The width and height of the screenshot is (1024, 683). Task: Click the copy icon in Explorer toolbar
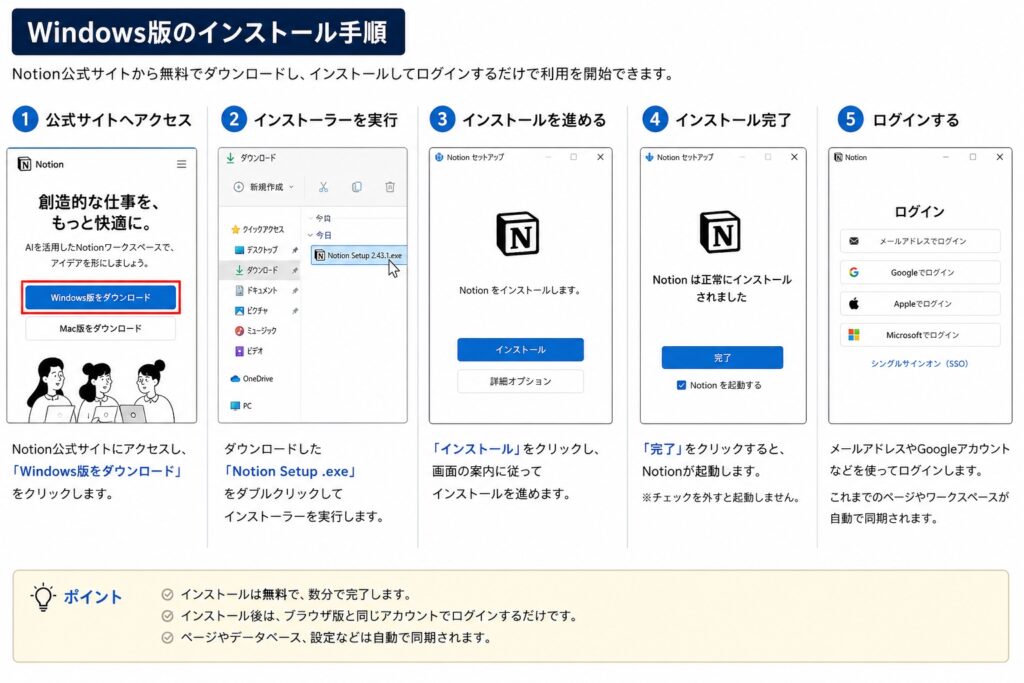point(357,187)
